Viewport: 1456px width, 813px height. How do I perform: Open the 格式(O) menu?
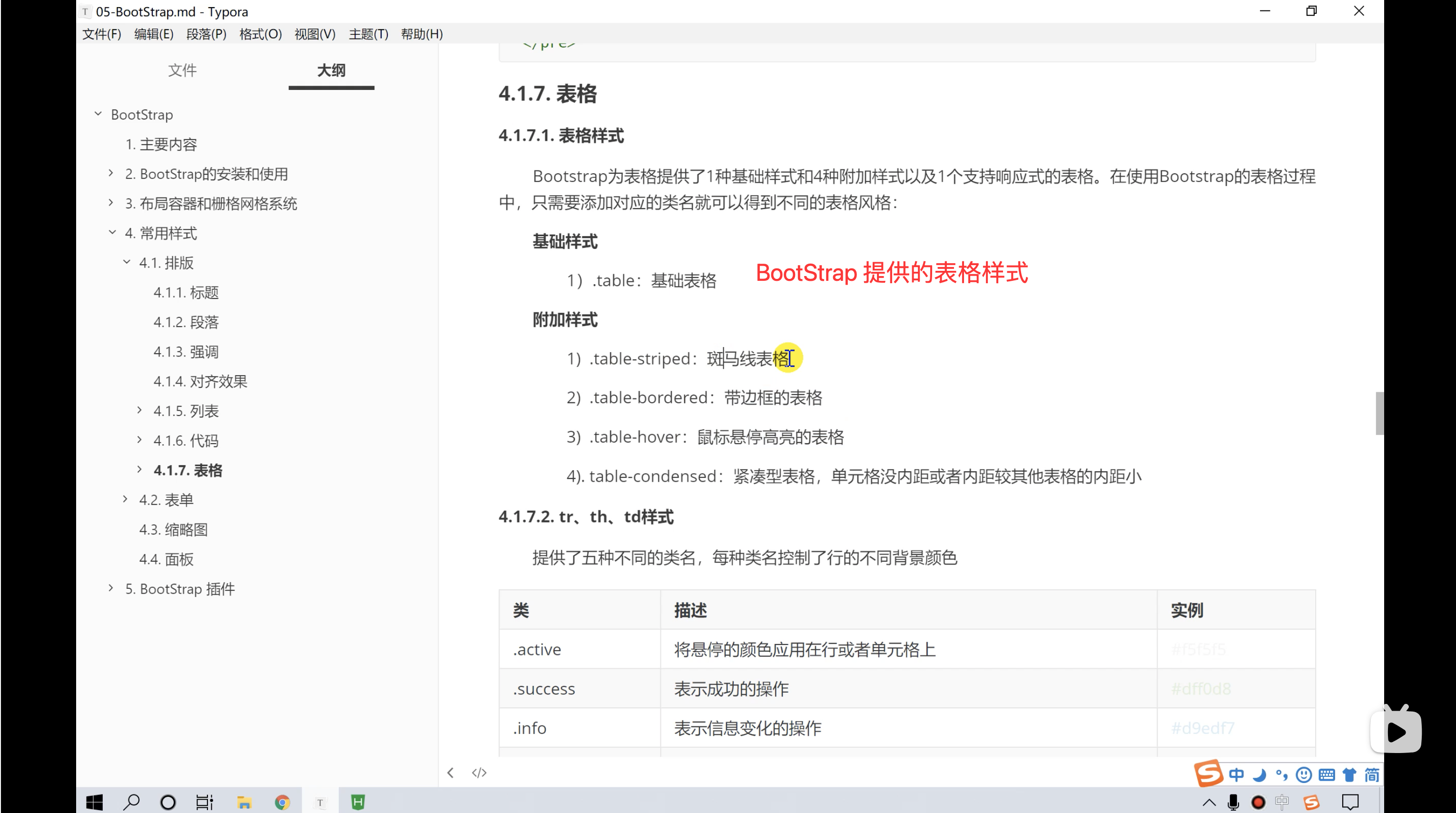(x=260, y=34)
